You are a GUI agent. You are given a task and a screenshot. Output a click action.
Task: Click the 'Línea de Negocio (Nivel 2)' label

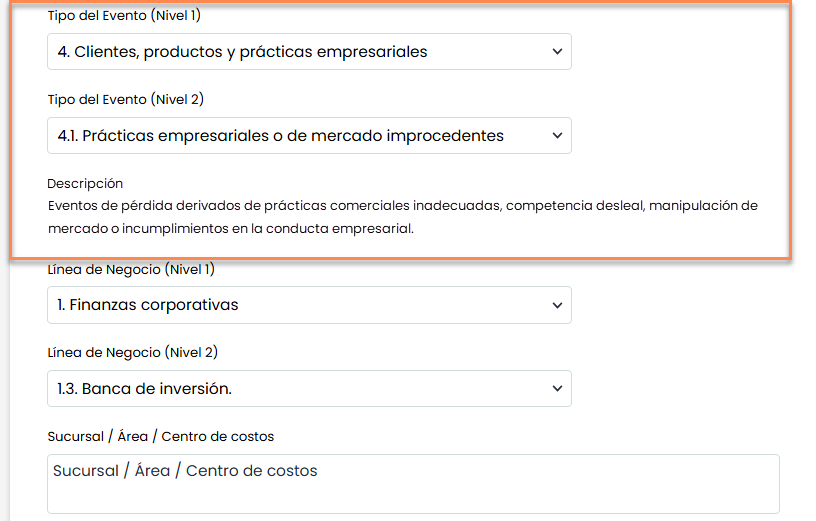click(132, 353)
